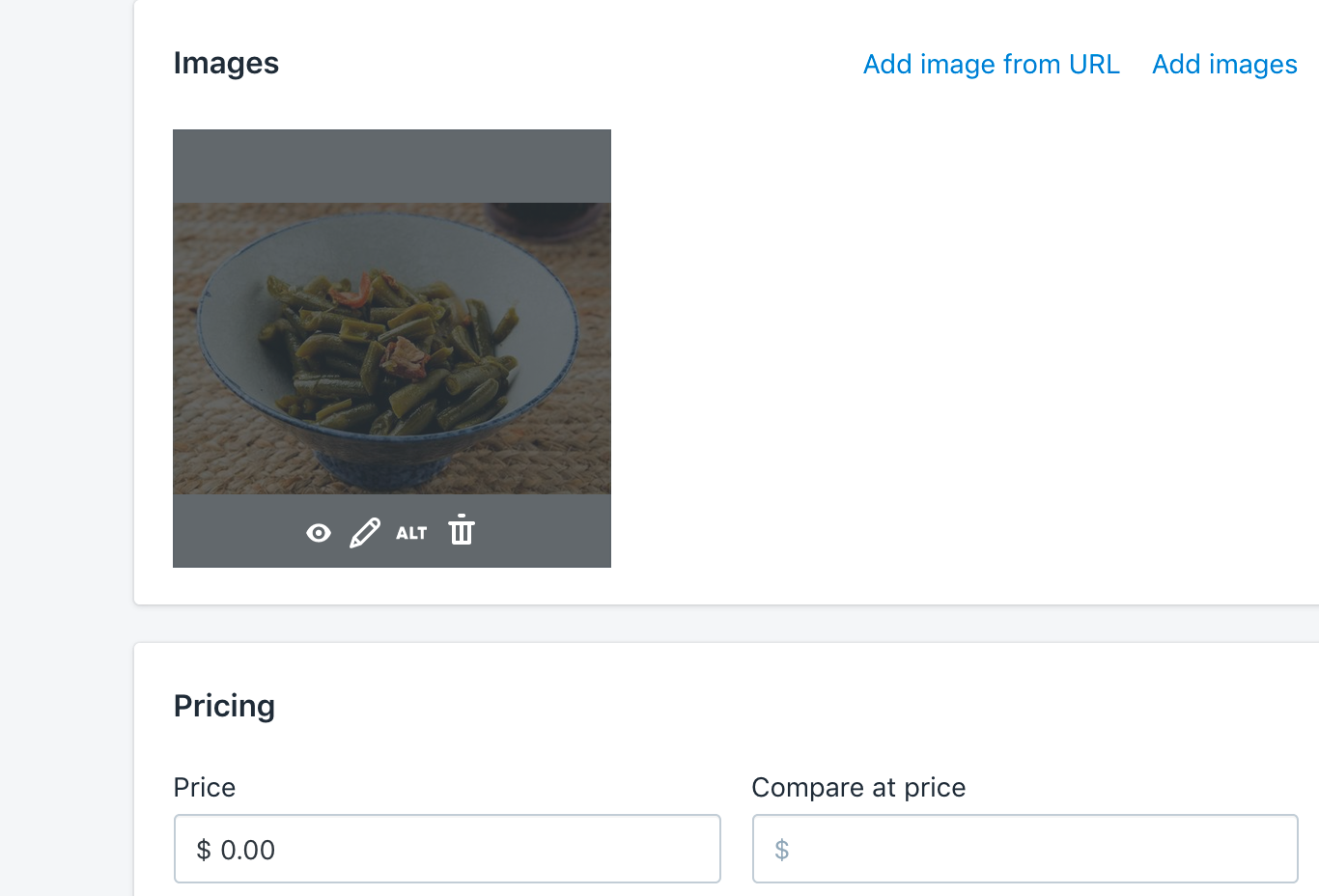Open the image editor pencil tool

365,532
